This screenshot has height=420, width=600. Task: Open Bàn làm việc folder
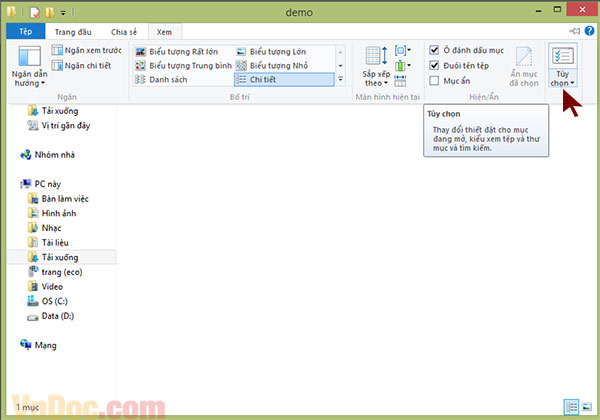point(58,199)
